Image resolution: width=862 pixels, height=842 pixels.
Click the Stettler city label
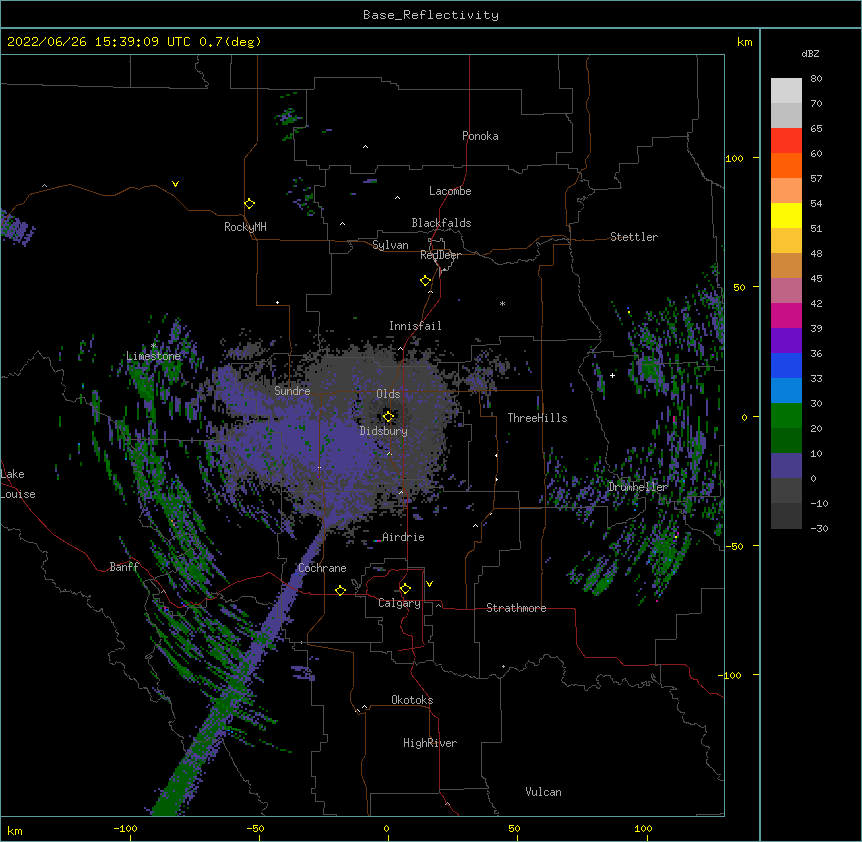[x=633, y=237]
